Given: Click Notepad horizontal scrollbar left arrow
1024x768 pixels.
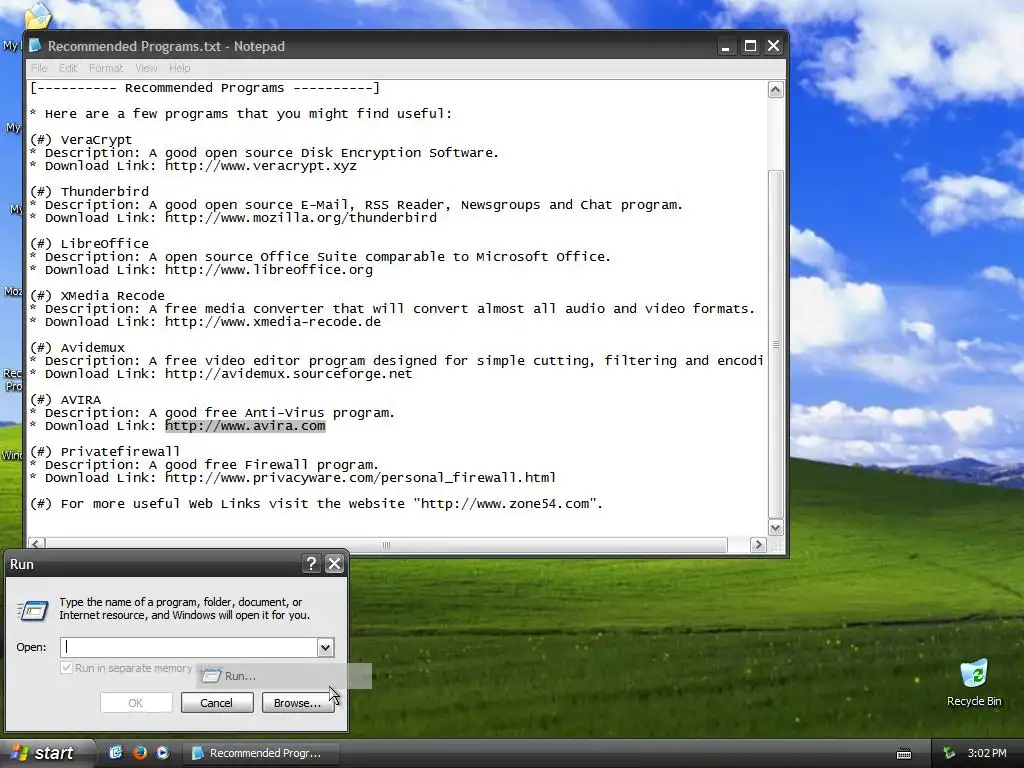Looking at the screenshot, I should pyautogui.click(x=37, y=544).
